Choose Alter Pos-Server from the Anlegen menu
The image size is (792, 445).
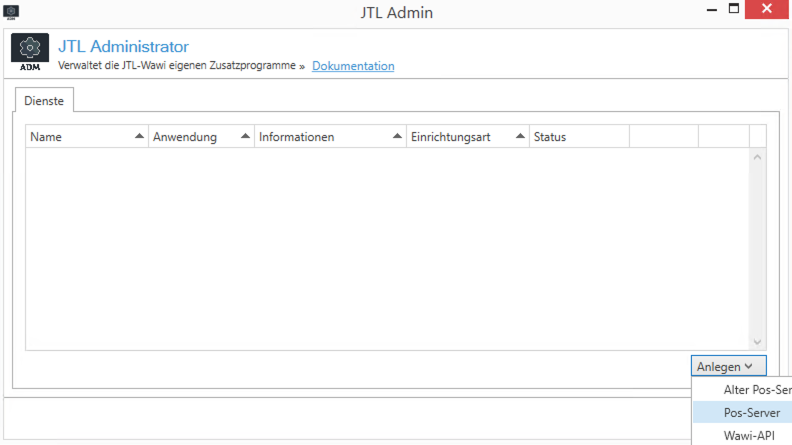tap(756, 389)
